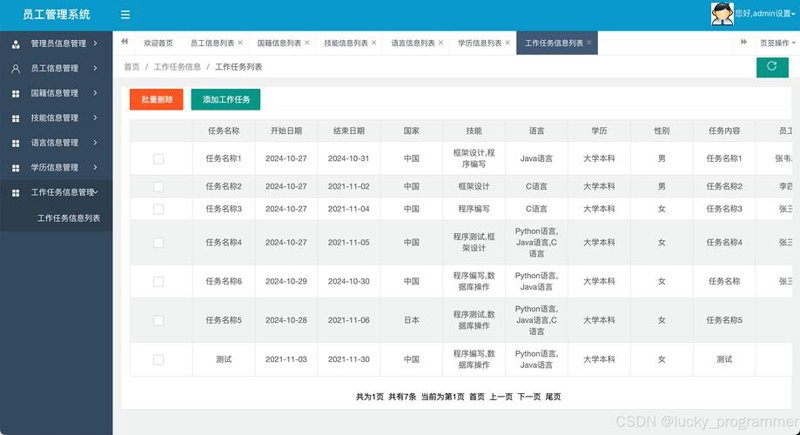800x435 pixels.
Task: Check the checkbox for 任务名称1 row
Action: [x=159, y=159]
